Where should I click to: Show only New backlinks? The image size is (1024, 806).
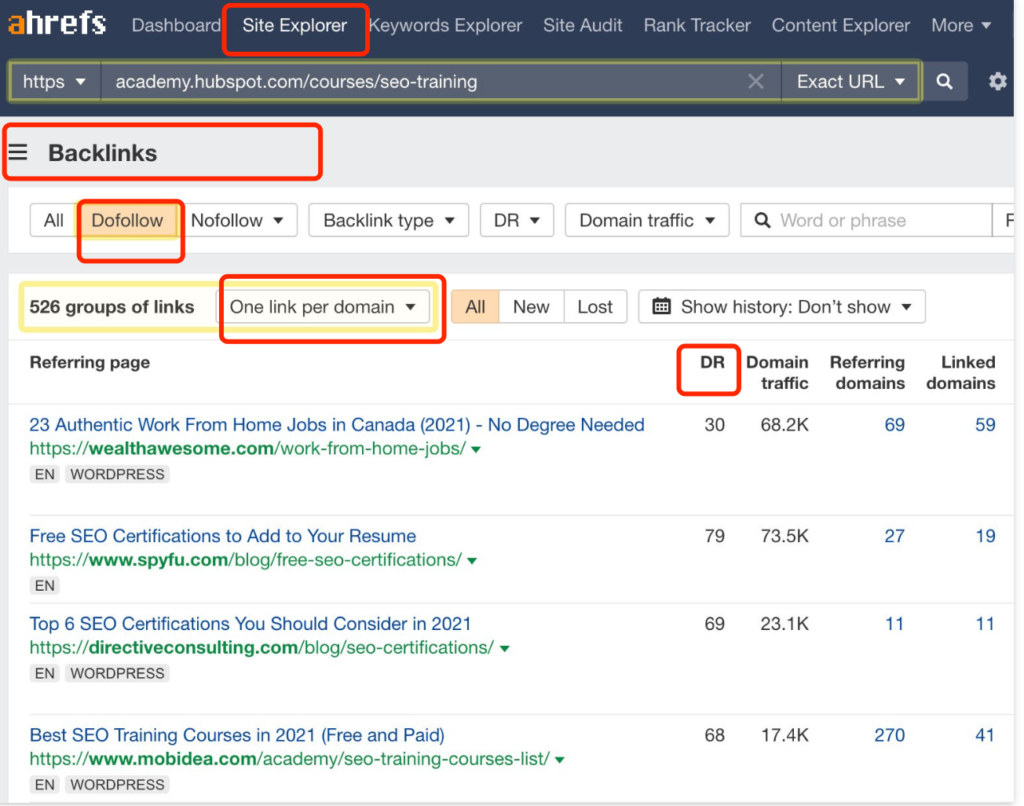(x=531, y=306)
